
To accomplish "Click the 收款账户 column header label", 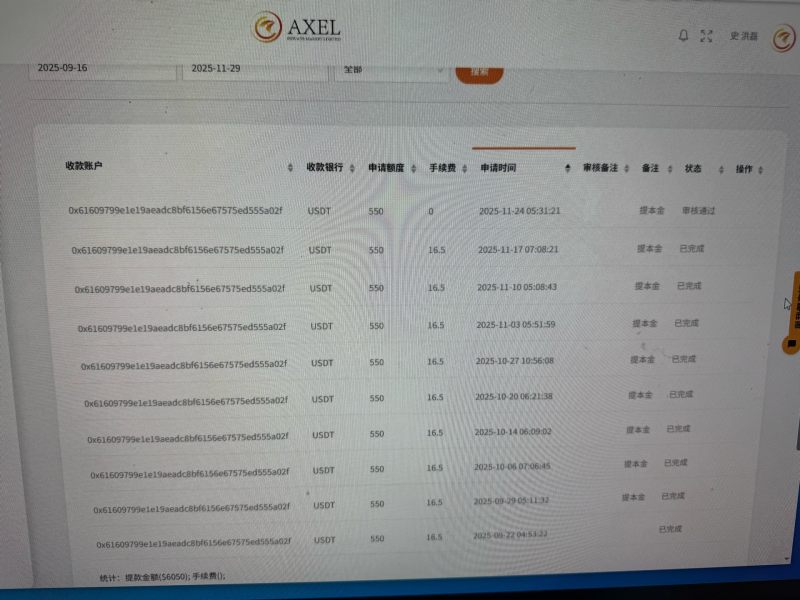I will tap(84, 166).
